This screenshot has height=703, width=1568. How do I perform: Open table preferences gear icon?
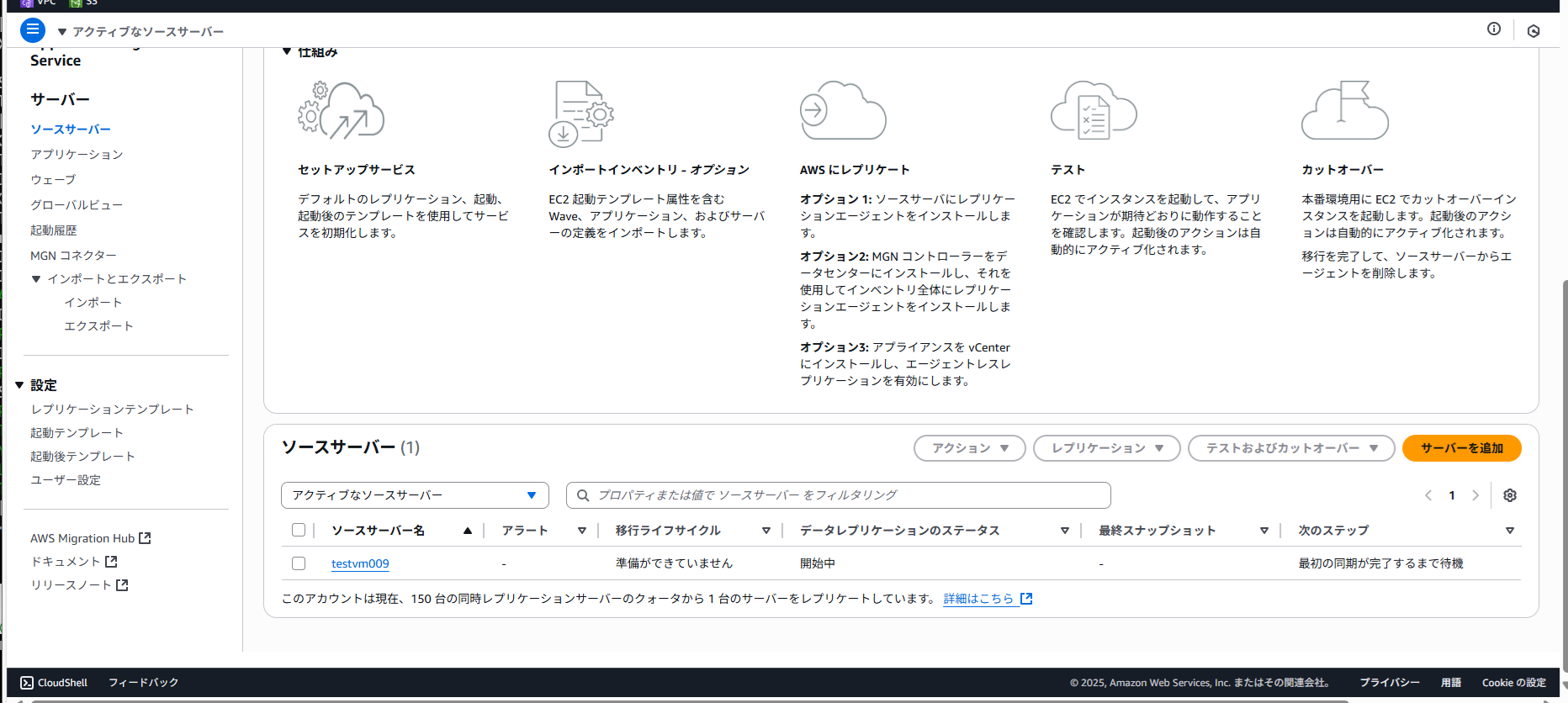pos(1510,495)
